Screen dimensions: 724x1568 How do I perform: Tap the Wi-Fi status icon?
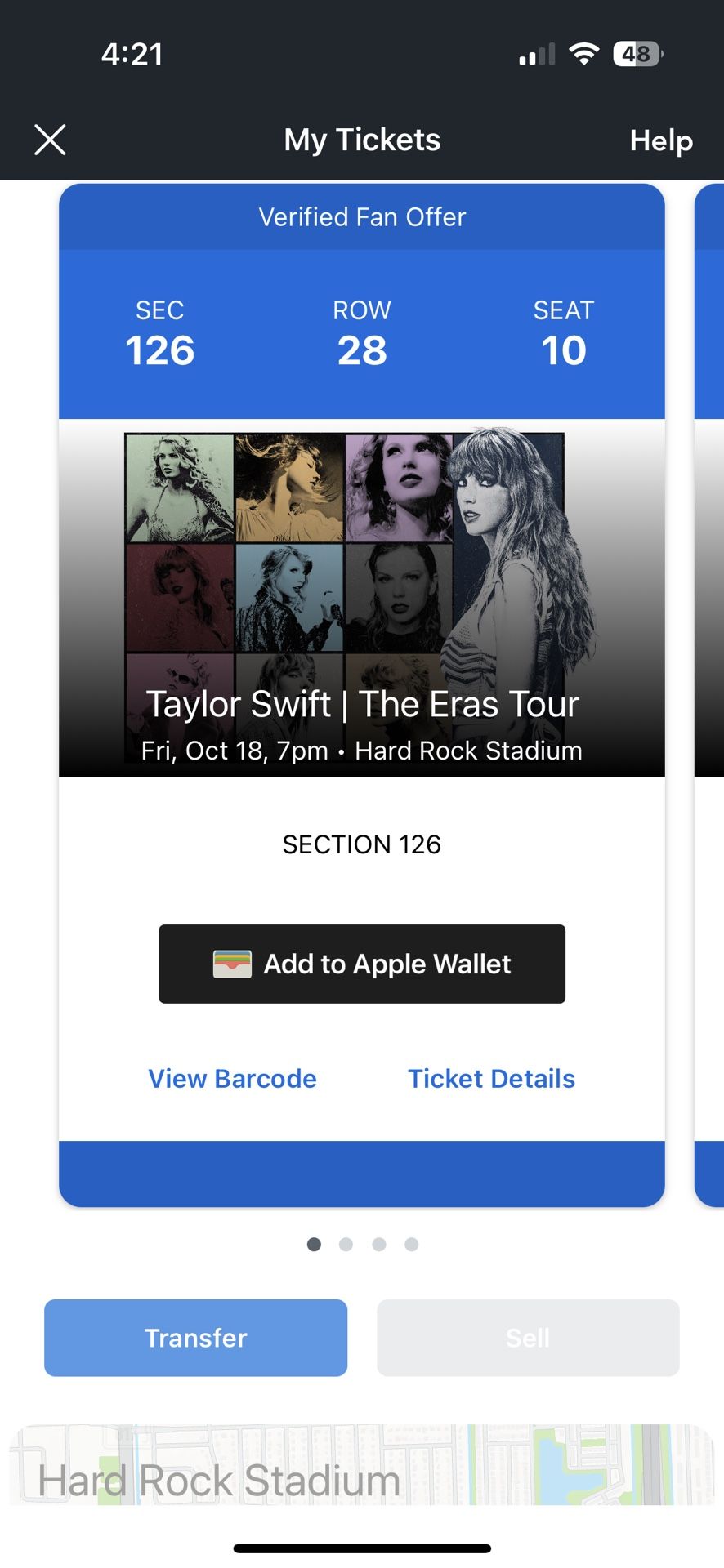click(x=583, y=54)
